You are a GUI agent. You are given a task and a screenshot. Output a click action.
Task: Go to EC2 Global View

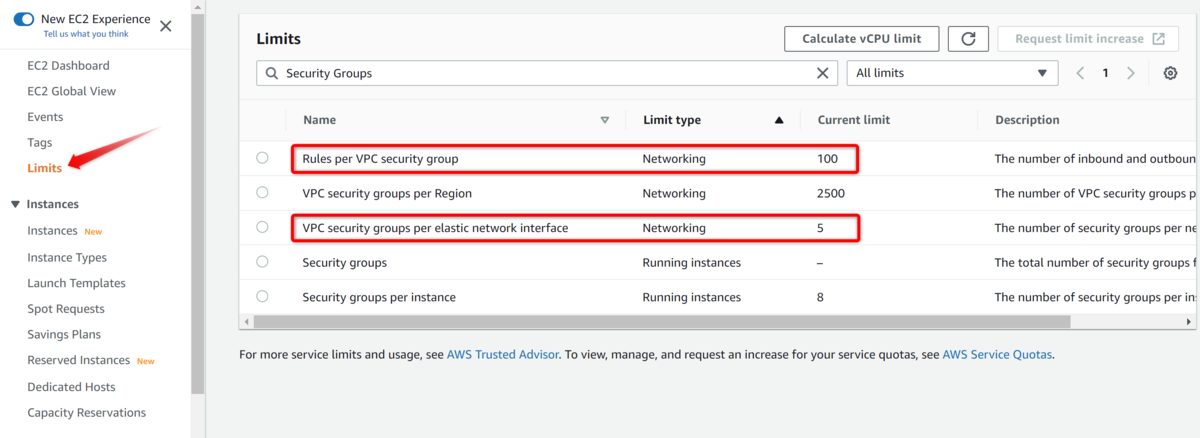[71, 91]
